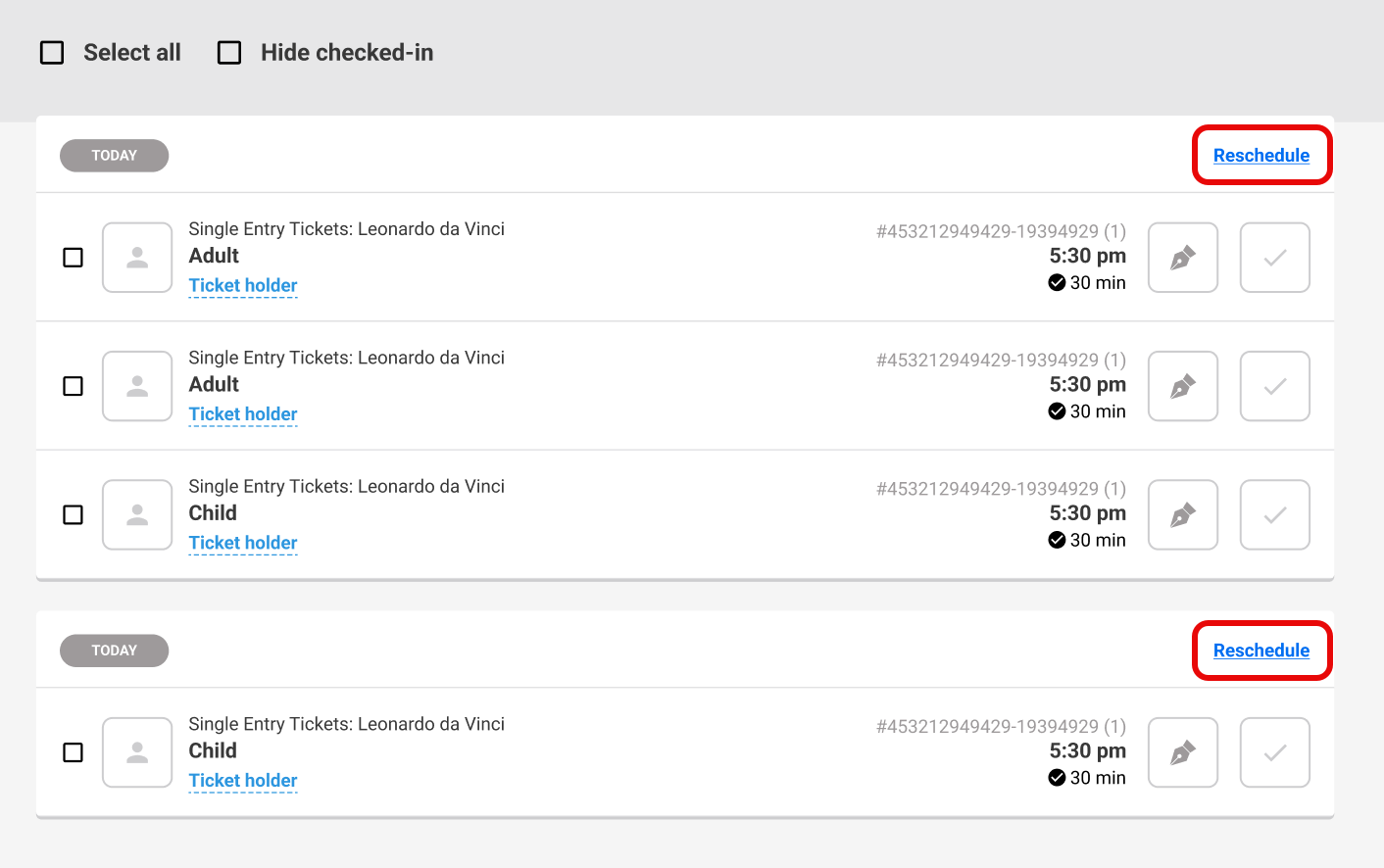Open avatar placeholder of last Child ticket

(137, 752)
